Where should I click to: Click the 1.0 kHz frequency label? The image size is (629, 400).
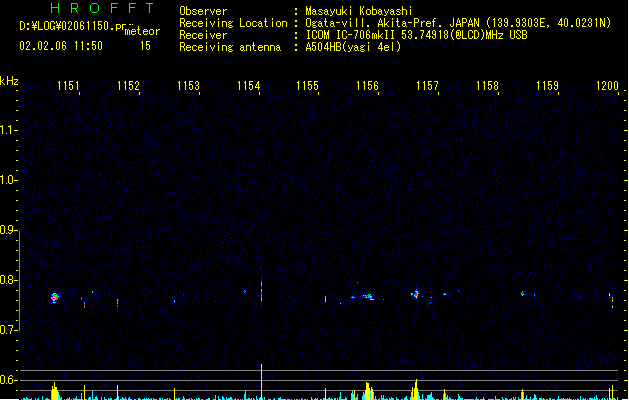[x=8, y=180]
